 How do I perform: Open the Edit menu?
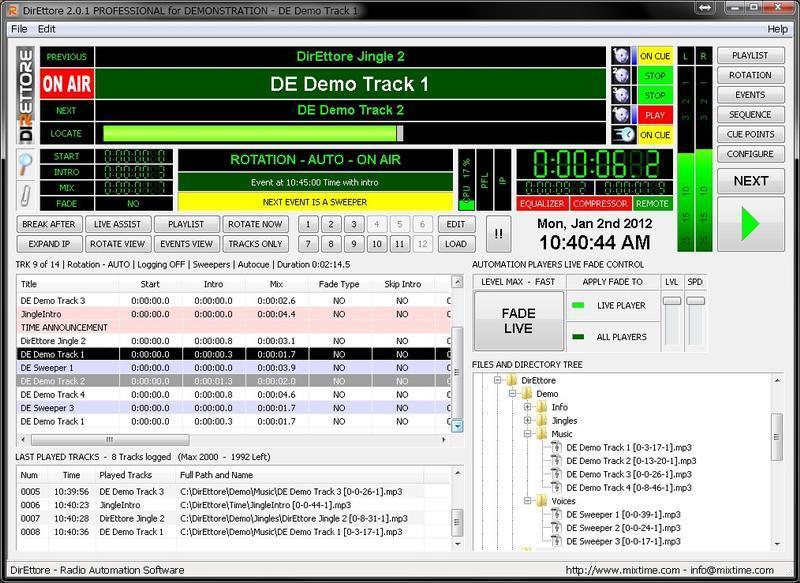(x=46, y=29)
